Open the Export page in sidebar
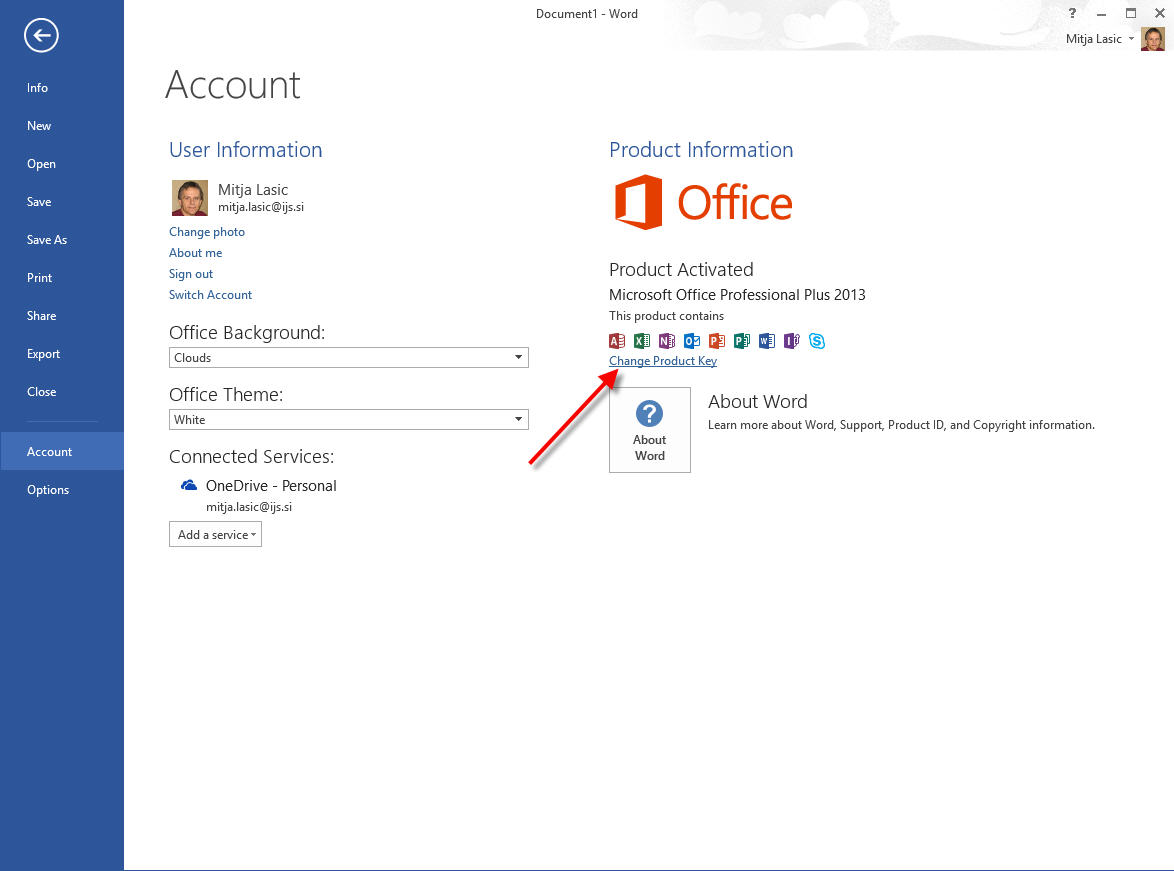The image size is (1174, 871). (44, 354)
